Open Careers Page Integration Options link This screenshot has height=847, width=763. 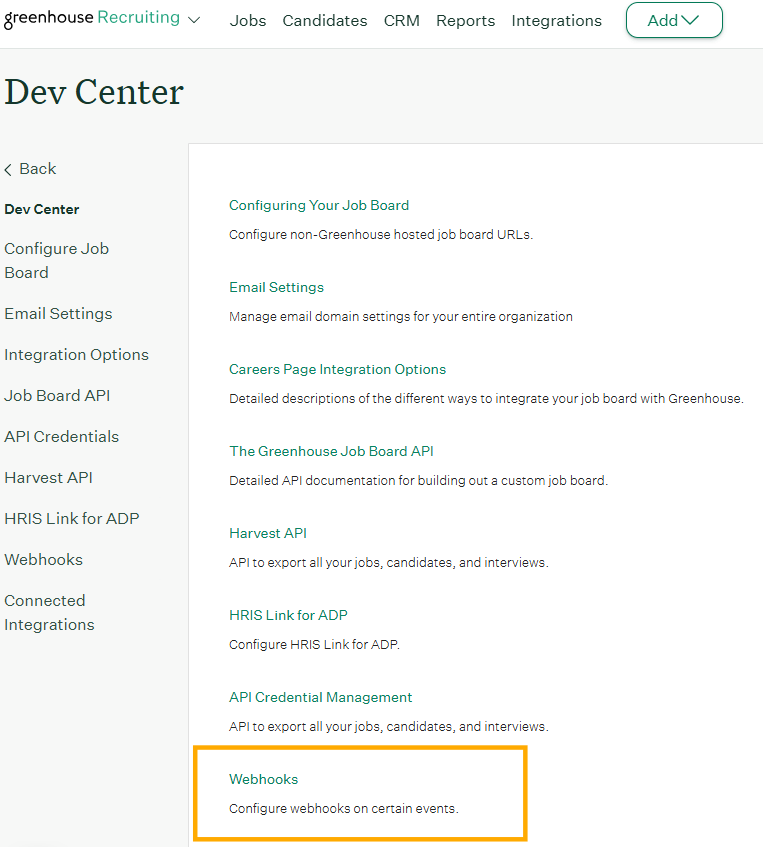point(338,369)
